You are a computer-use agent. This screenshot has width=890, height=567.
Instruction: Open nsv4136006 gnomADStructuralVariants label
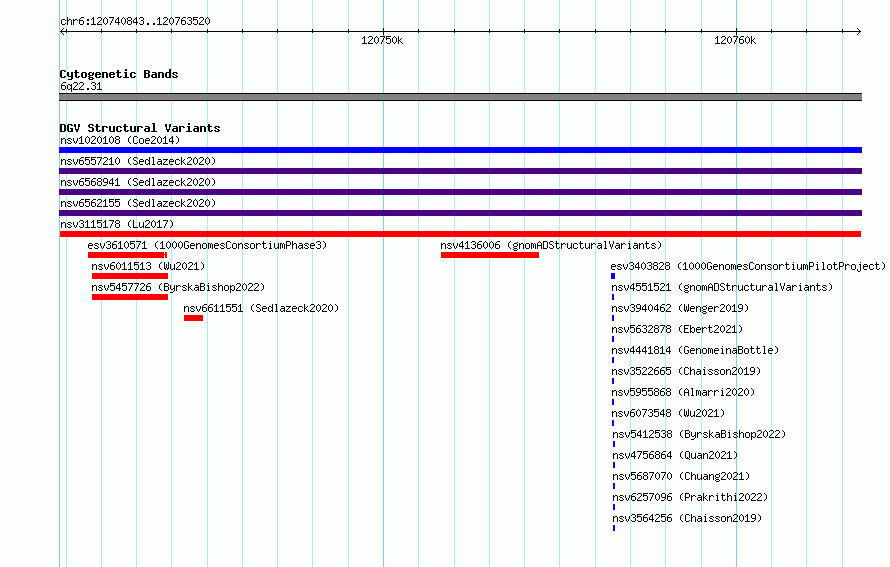tap(551, 245)
